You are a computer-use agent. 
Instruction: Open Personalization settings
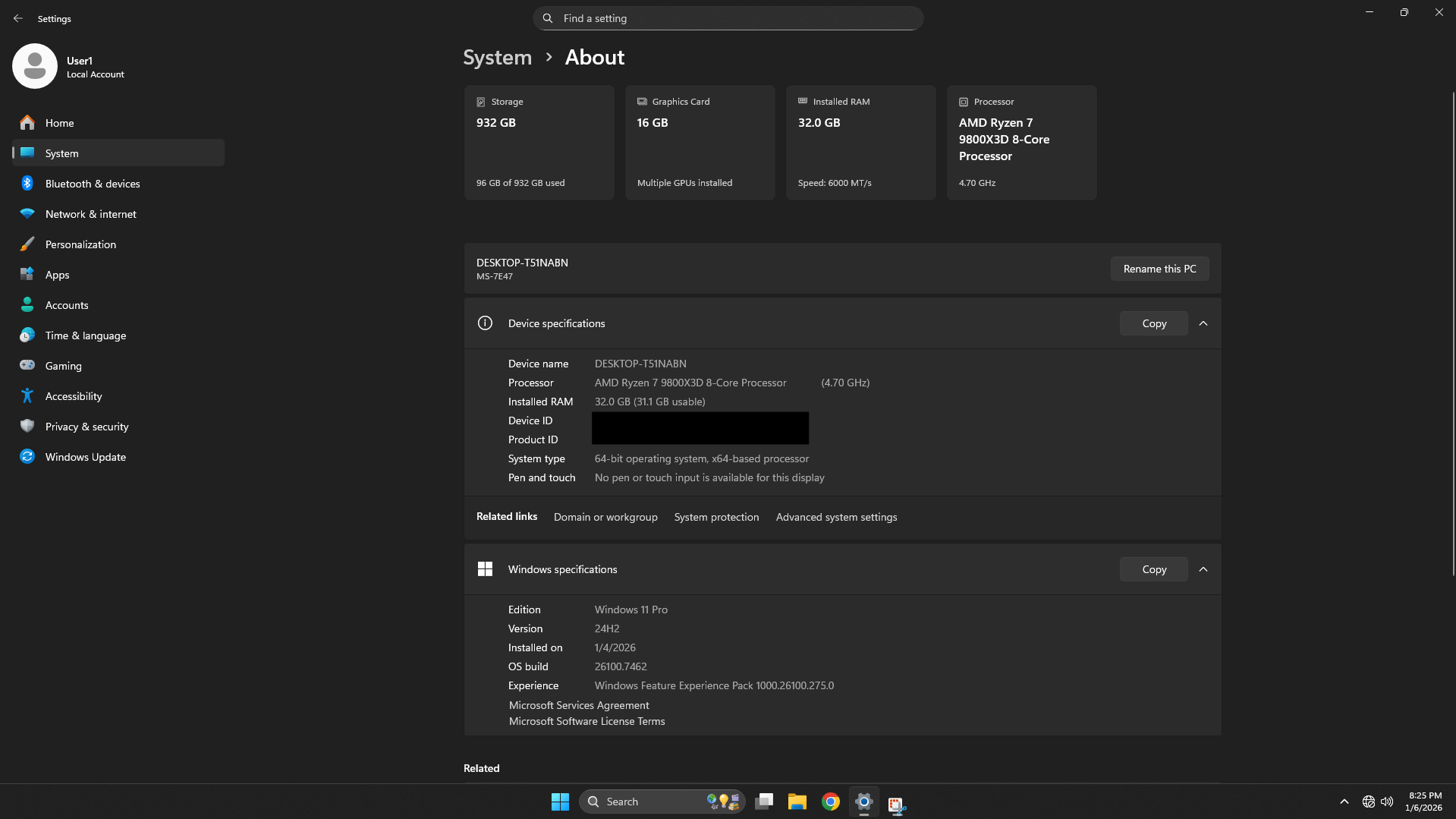(x=118, y=244)
